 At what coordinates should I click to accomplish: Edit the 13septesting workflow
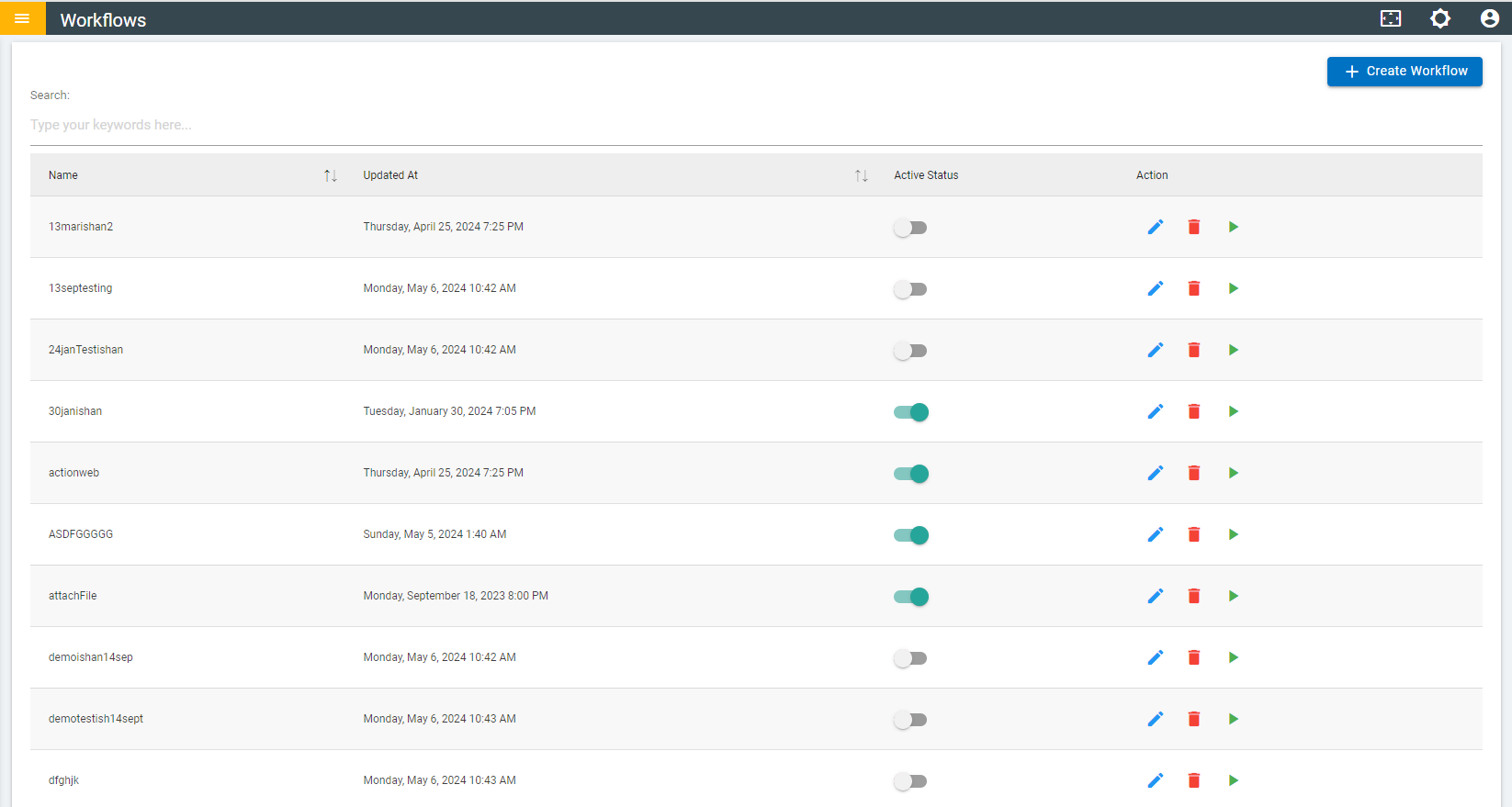(1156, 288)
